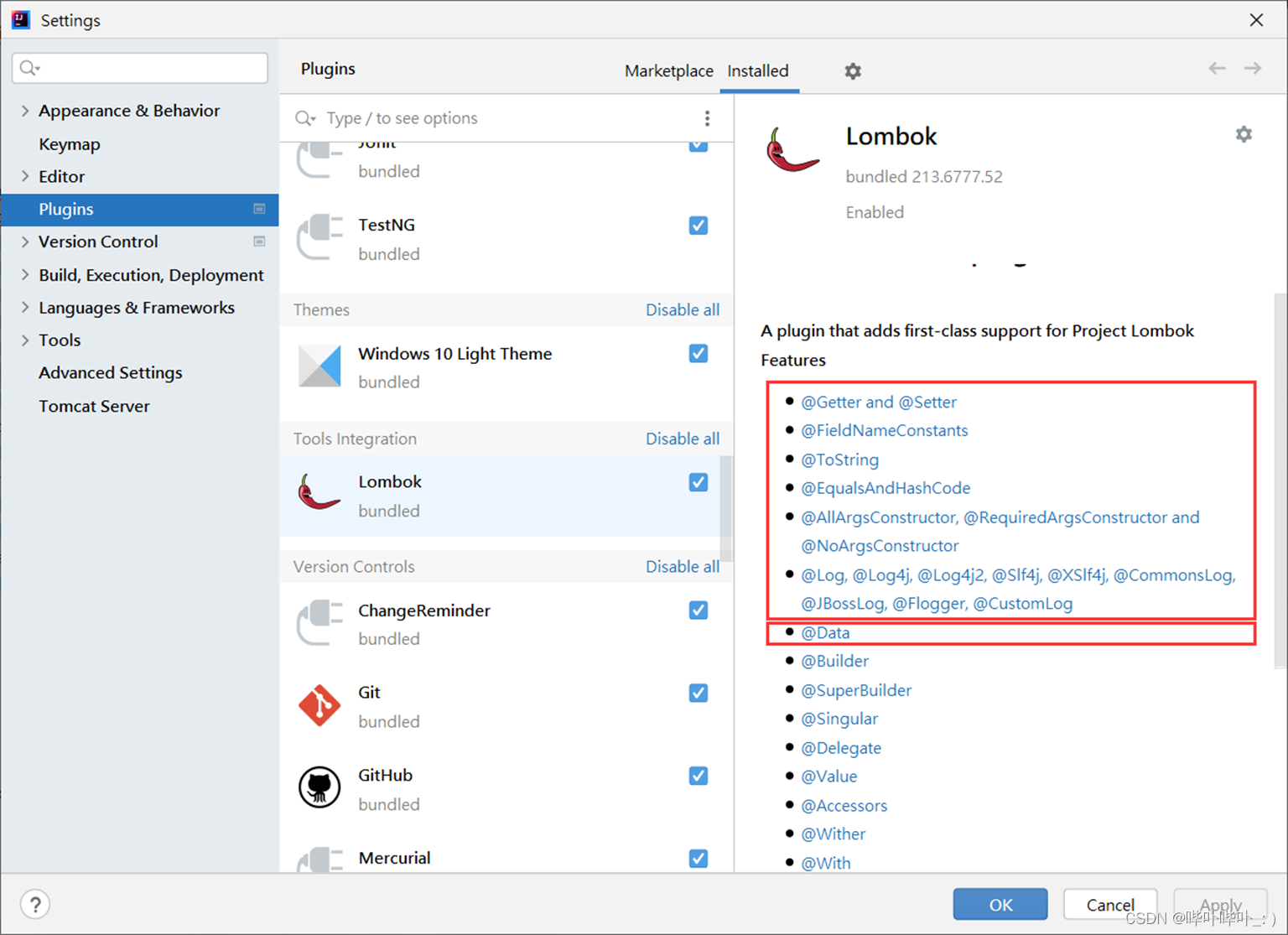Click the Lombok description scrollbar
The width and height of the screenshot is (1288, 935).
point(1280,480)
